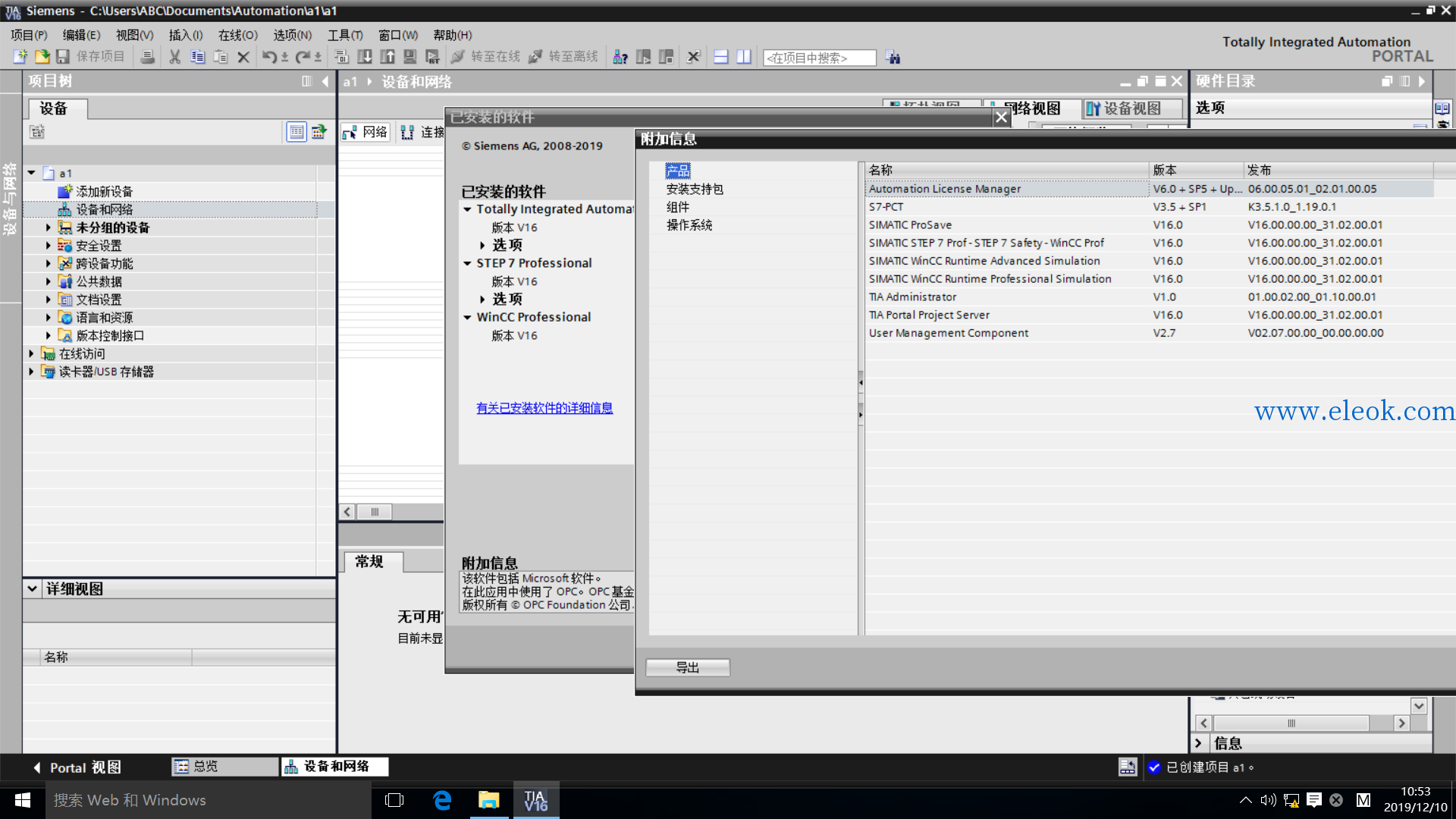Click the New project icon in toolbar
Viewport: 1456px width, 819px height.
point(20,57)
